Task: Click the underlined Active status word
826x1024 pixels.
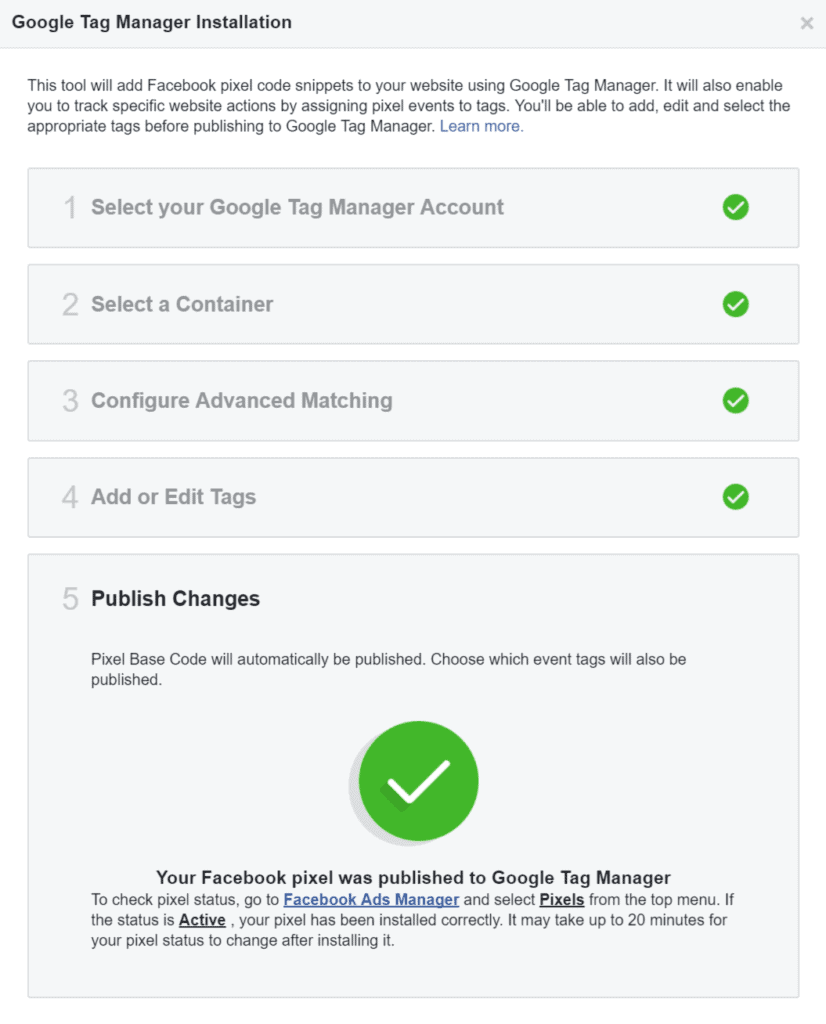Action: pyautogui.click(x=202, y=920)
